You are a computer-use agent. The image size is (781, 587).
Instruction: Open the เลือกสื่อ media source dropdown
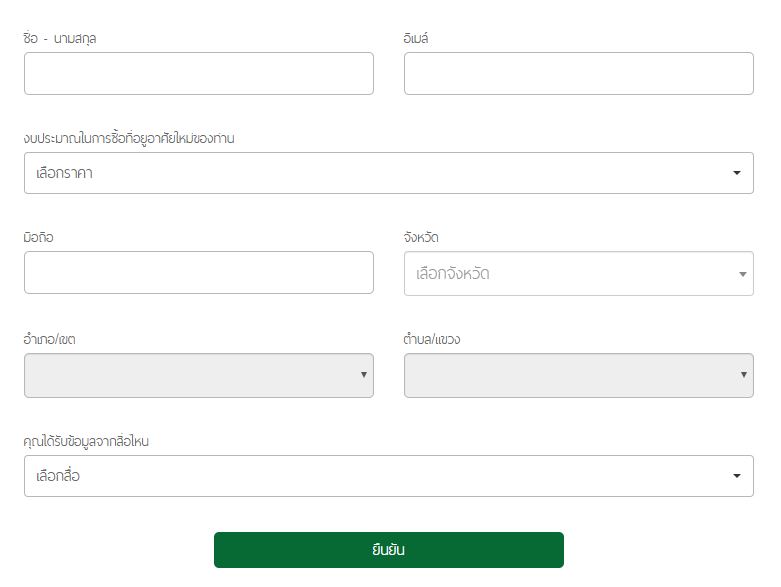click(389, 476)
